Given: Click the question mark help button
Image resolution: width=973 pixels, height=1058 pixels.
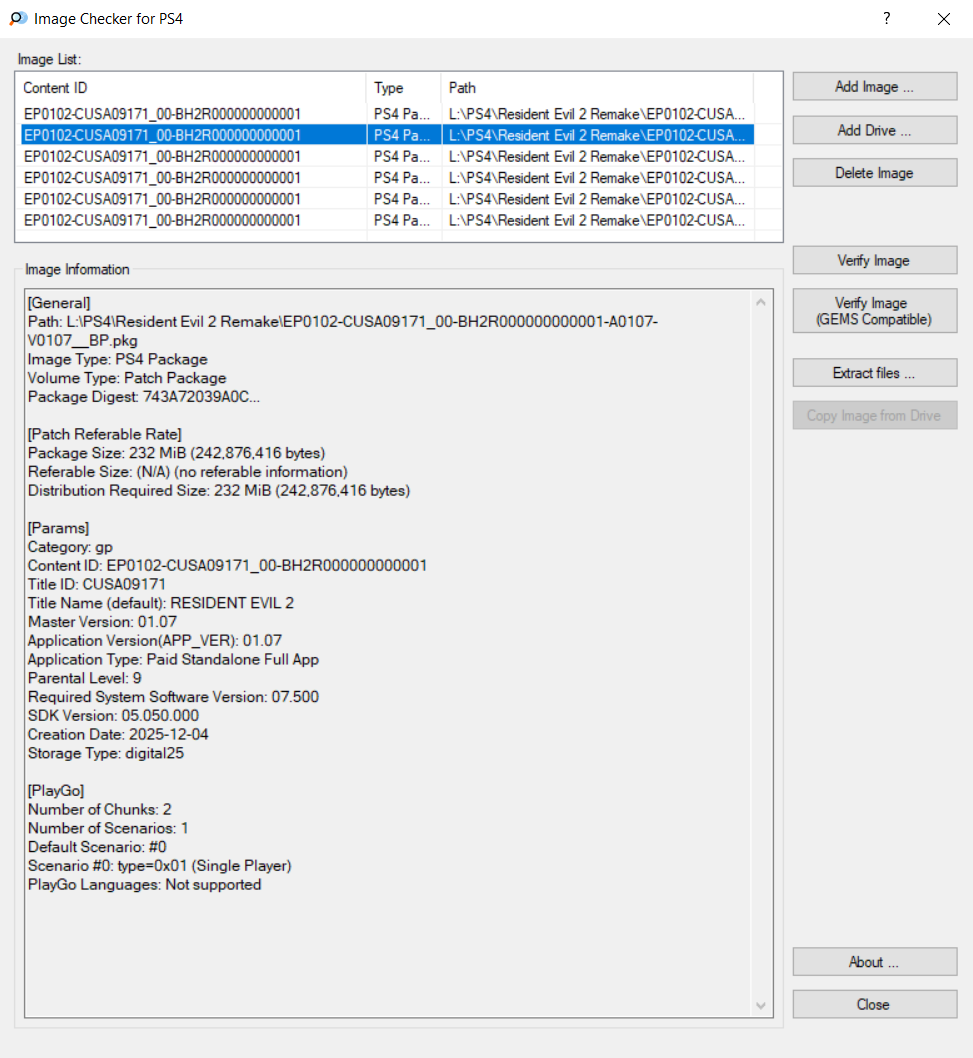Looking at the screenshot, I should coord(886,18).
